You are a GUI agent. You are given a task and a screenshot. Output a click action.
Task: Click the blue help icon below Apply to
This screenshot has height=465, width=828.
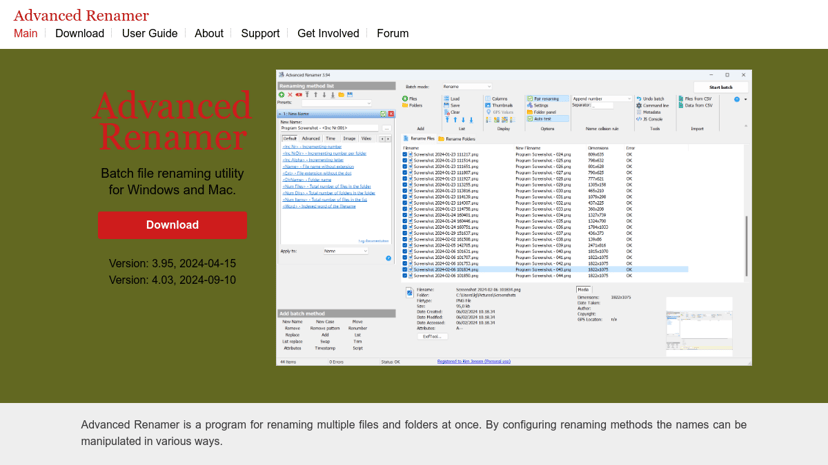pyautogui.click(x=388, y=258)
